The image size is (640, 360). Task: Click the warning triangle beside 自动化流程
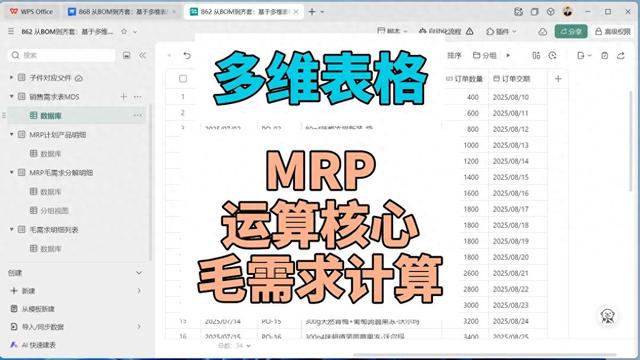click(x=470, y=31)
